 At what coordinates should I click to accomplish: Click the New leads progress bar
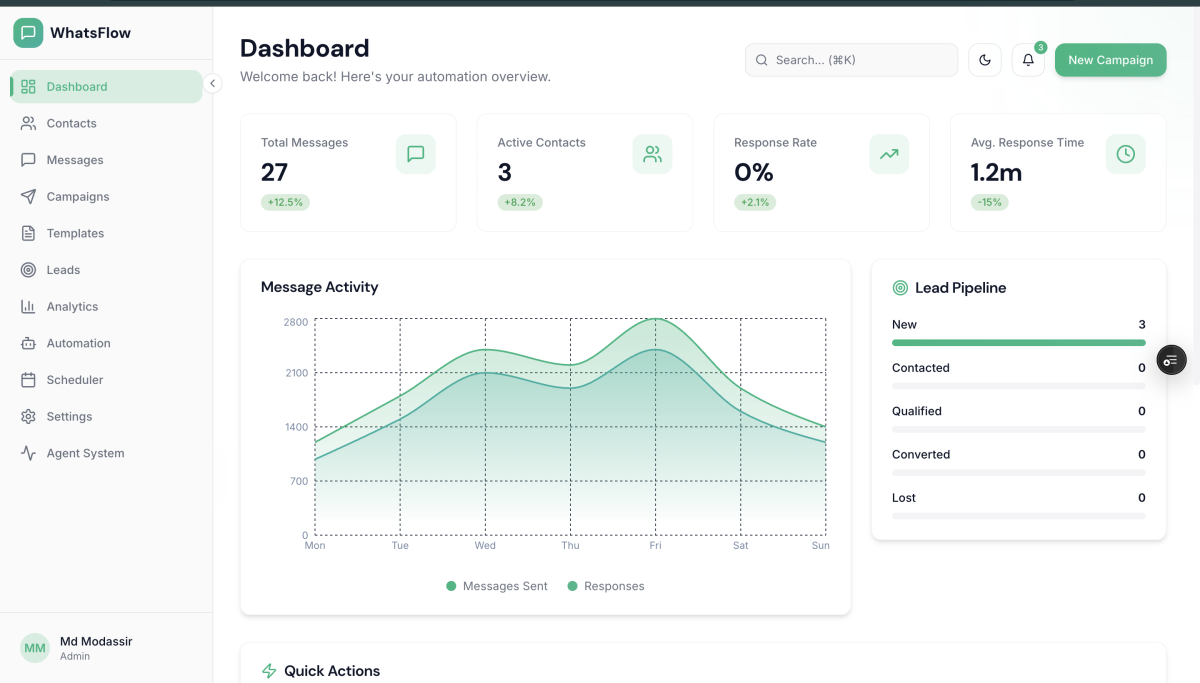[1018, 343]
